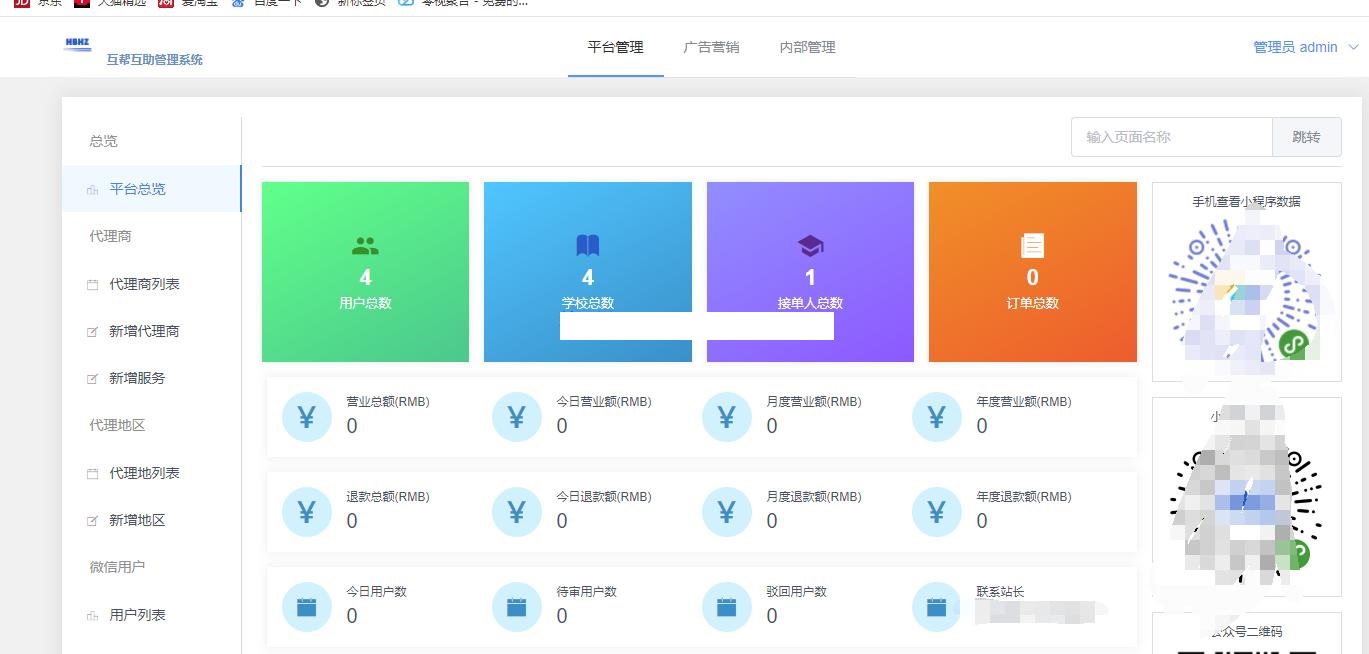Click the book icon on the schools card
1369x654 pixels.
point(587,243)
